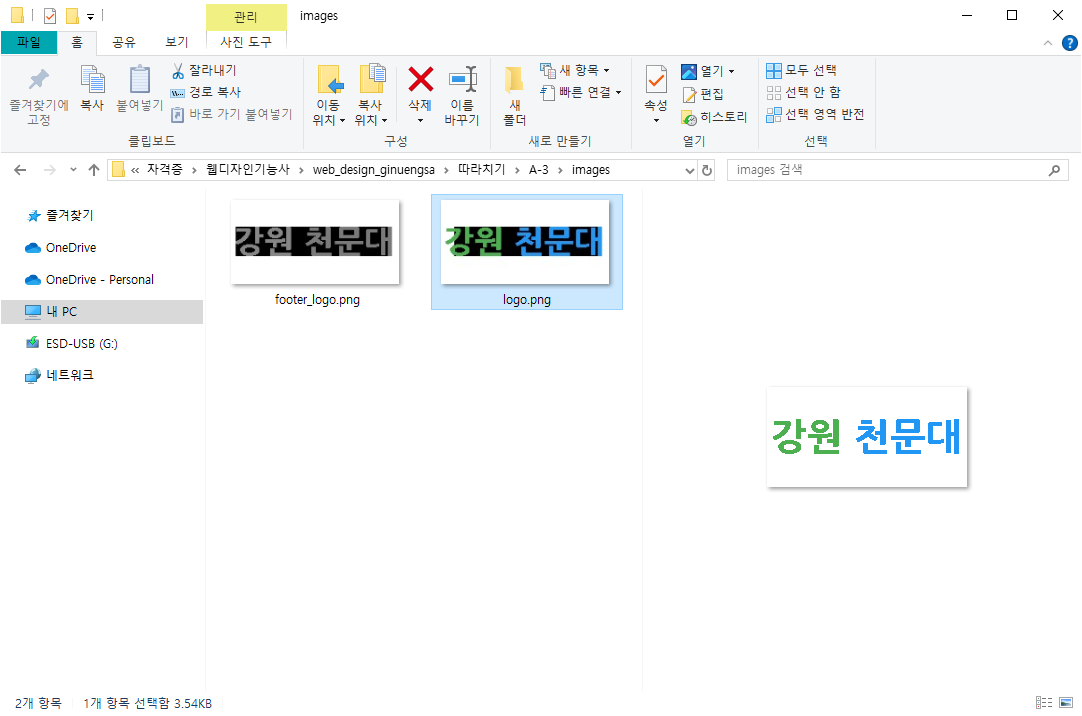Open Customize Quick Access Toolbar dropdown
This screenshot has height=716, width=1082.
tap(90, 17)
